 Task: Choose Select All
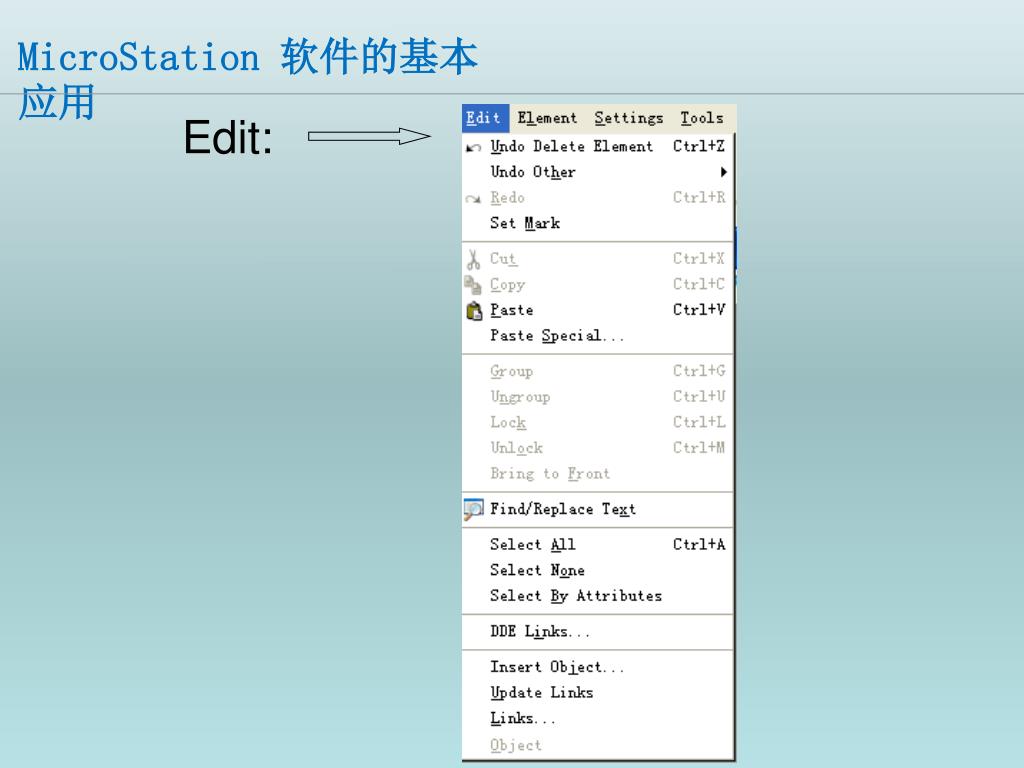click(598, 544)
